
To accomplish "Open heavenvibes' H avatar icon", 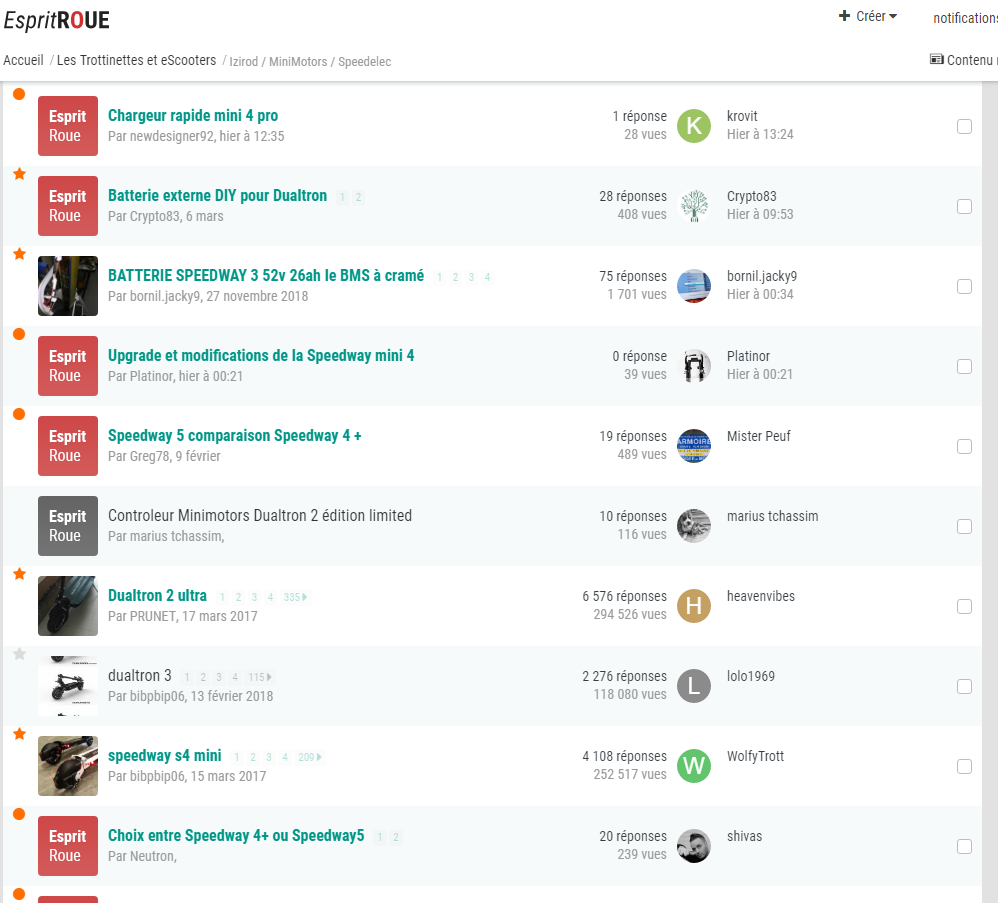I will coord(694,606).
